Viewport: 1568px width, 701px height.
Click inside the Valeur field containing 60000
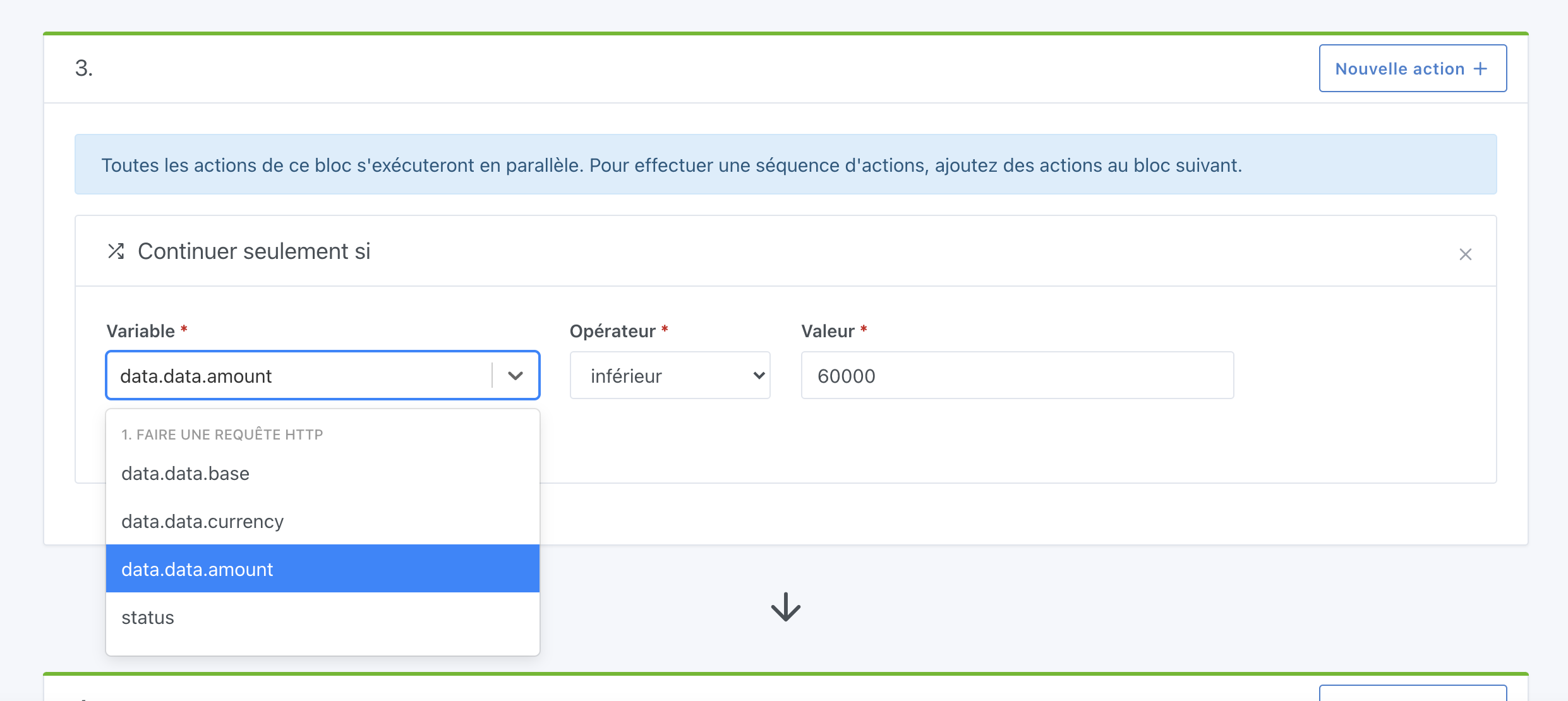pos(1016,375)
